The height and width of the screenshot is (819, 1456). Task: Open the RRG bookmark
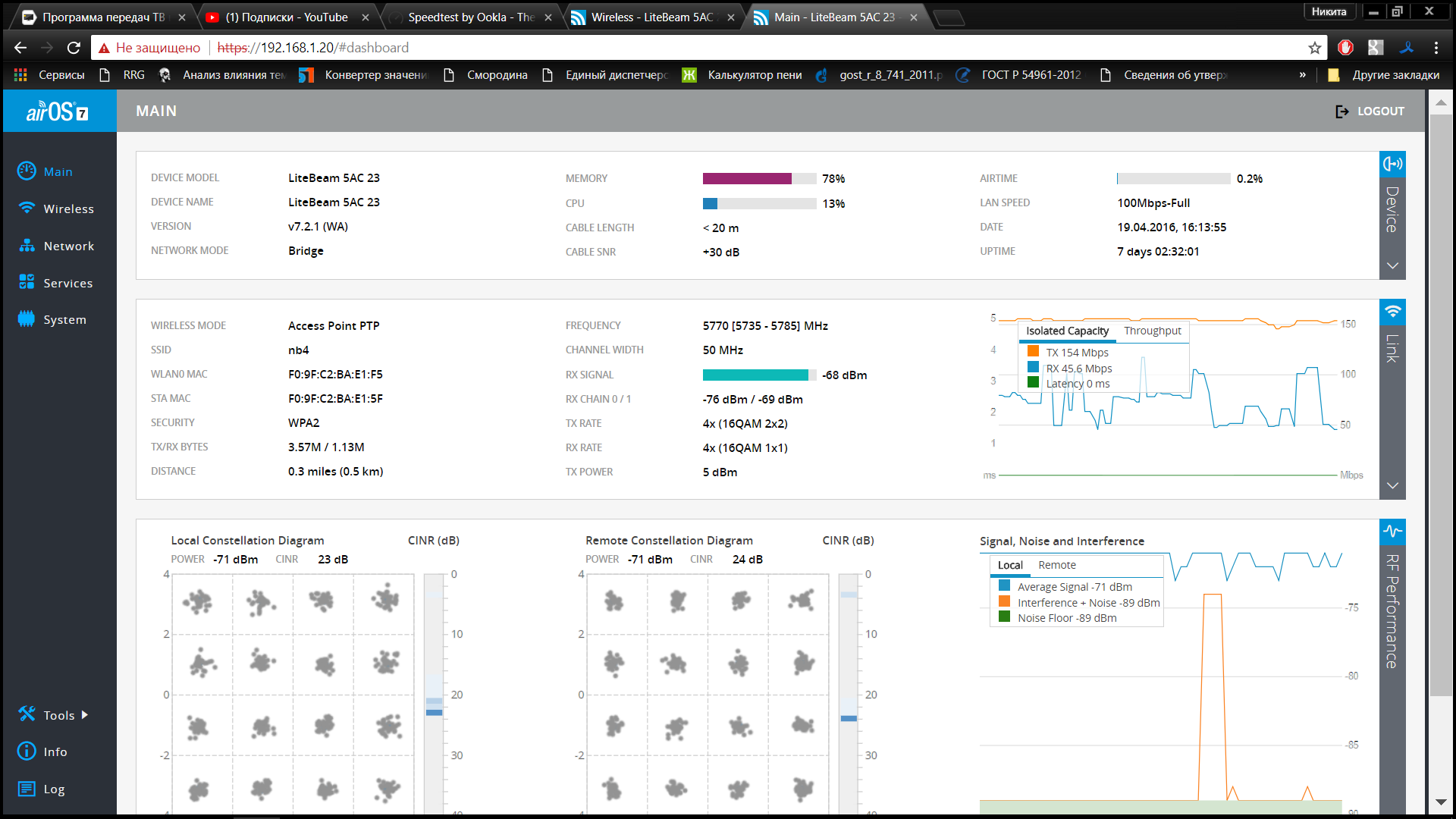coord(124,74)
